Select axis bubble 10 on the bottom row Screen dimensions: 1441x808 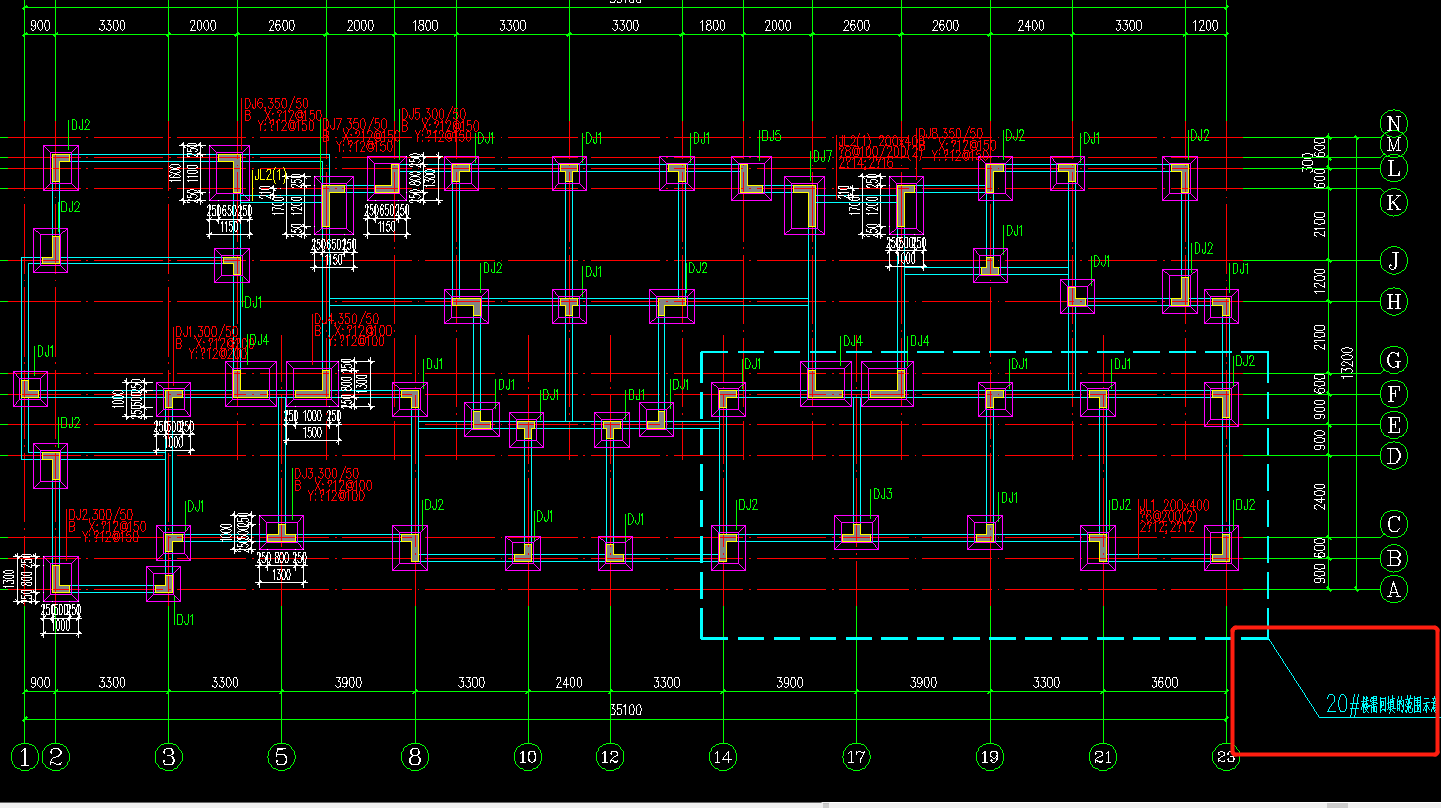click(x=527, y=757)
